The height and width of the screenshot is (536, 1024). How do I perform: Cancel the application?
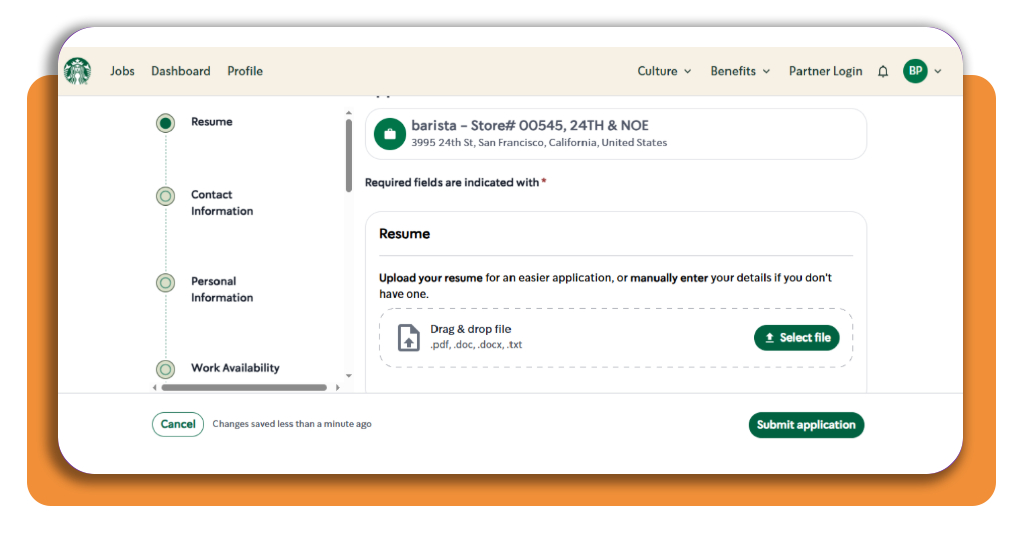(178, 424)
